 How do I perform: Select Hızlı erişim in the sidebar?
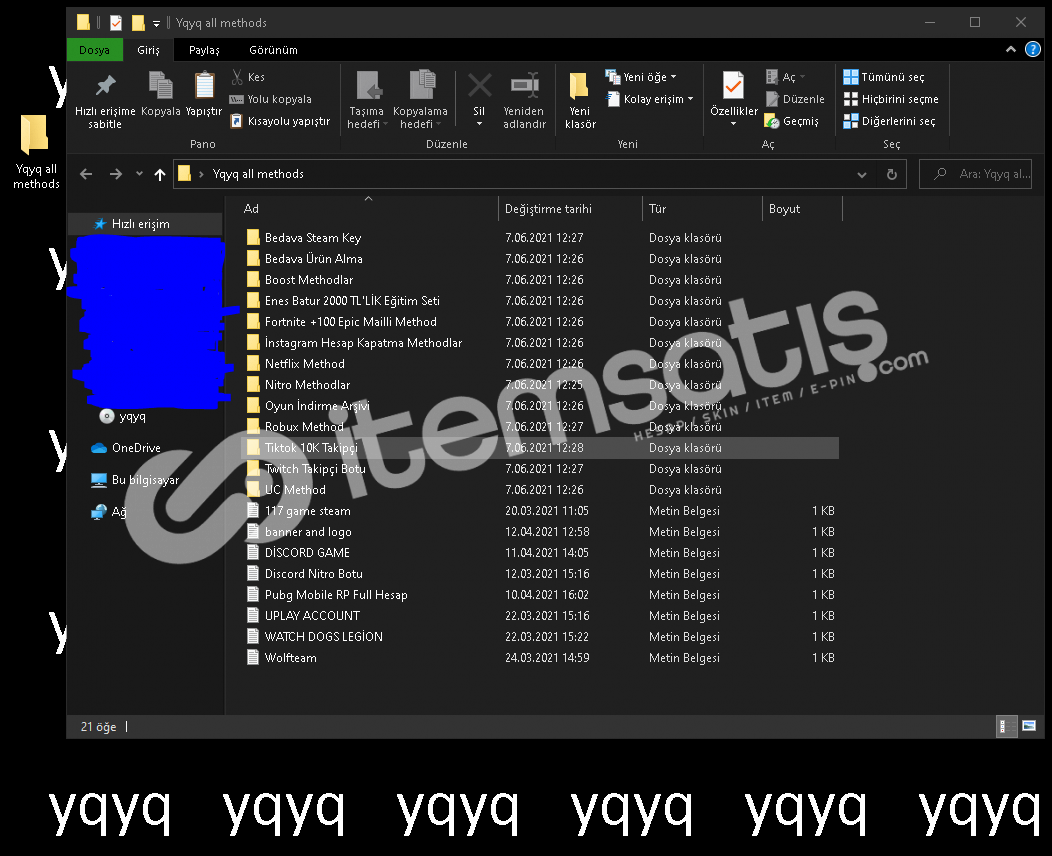(x=145, y=224)
